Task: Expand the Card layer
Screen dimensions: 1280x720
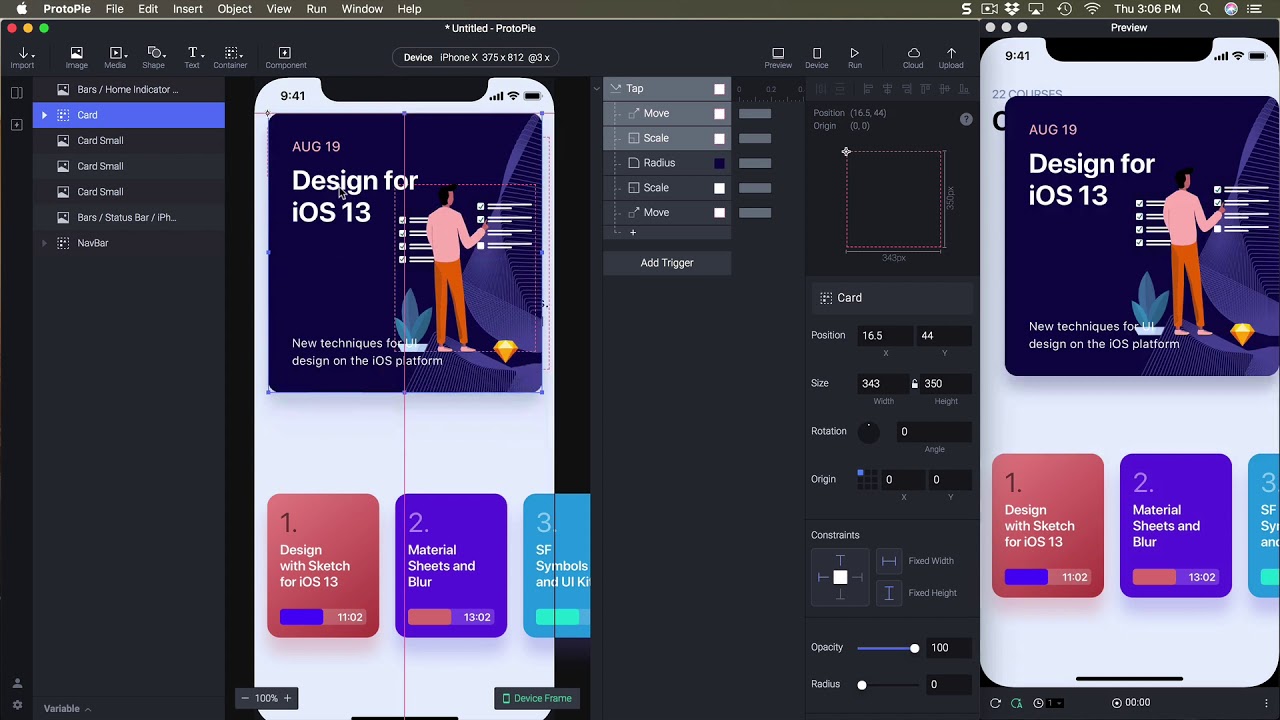Action: point(44,115)
